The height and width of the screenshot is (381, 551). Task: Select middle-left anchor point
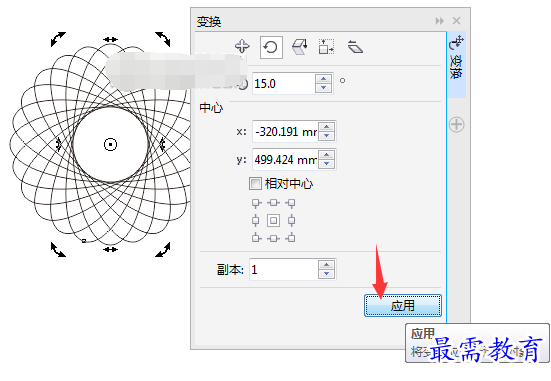tap(256, 221)
